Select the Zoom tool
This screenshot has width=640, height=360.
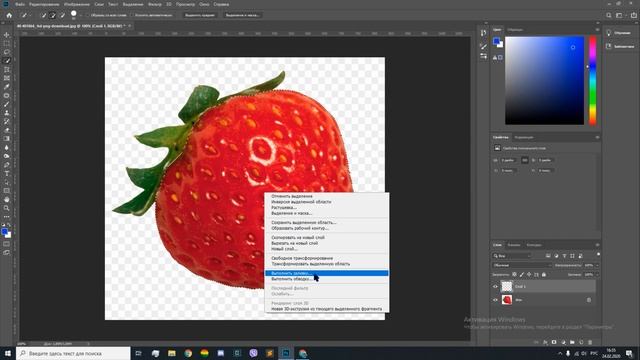tap(7, 208)
